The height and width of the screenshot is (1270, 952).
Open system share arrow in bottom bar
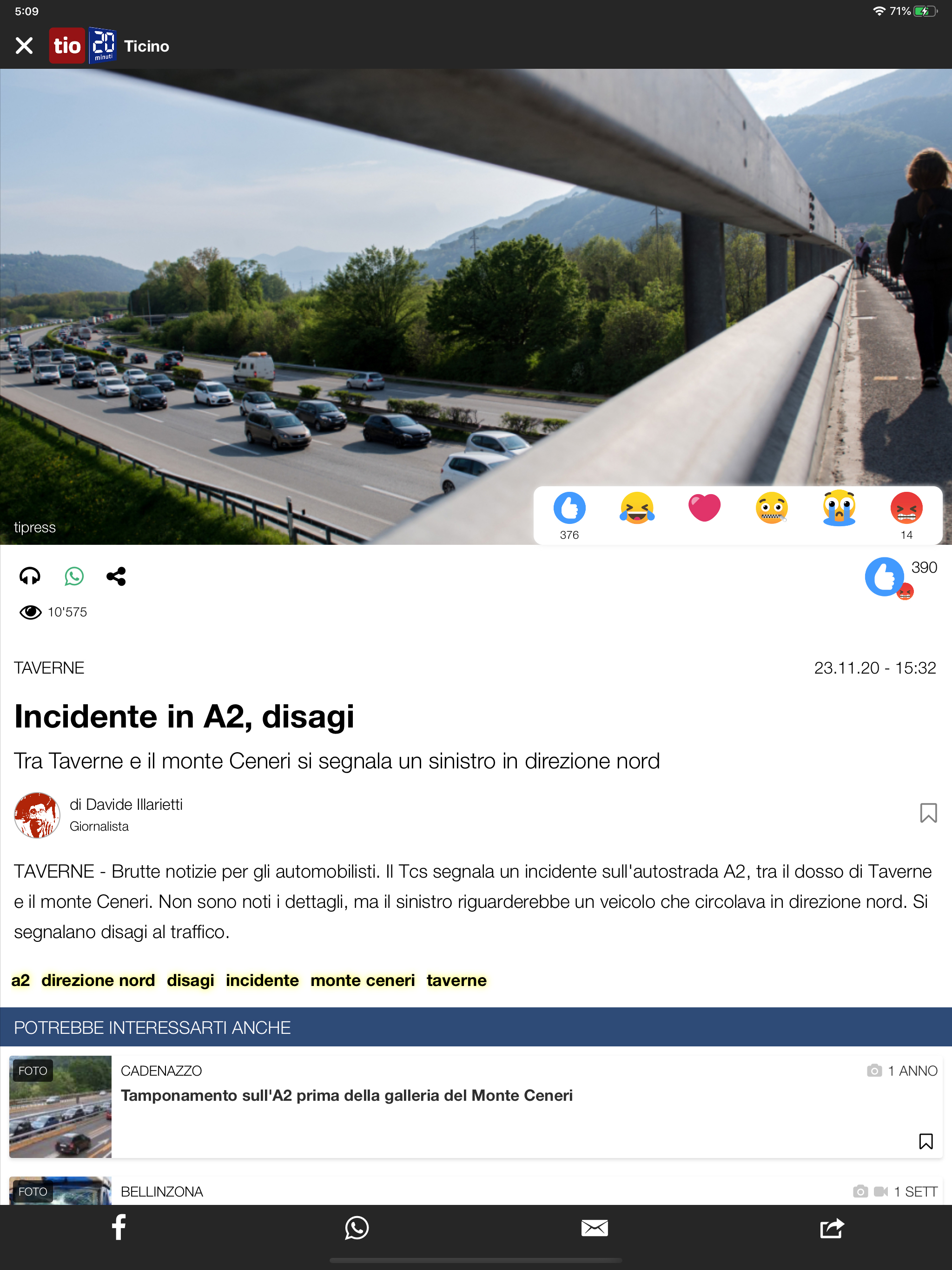pos(832,1228)
